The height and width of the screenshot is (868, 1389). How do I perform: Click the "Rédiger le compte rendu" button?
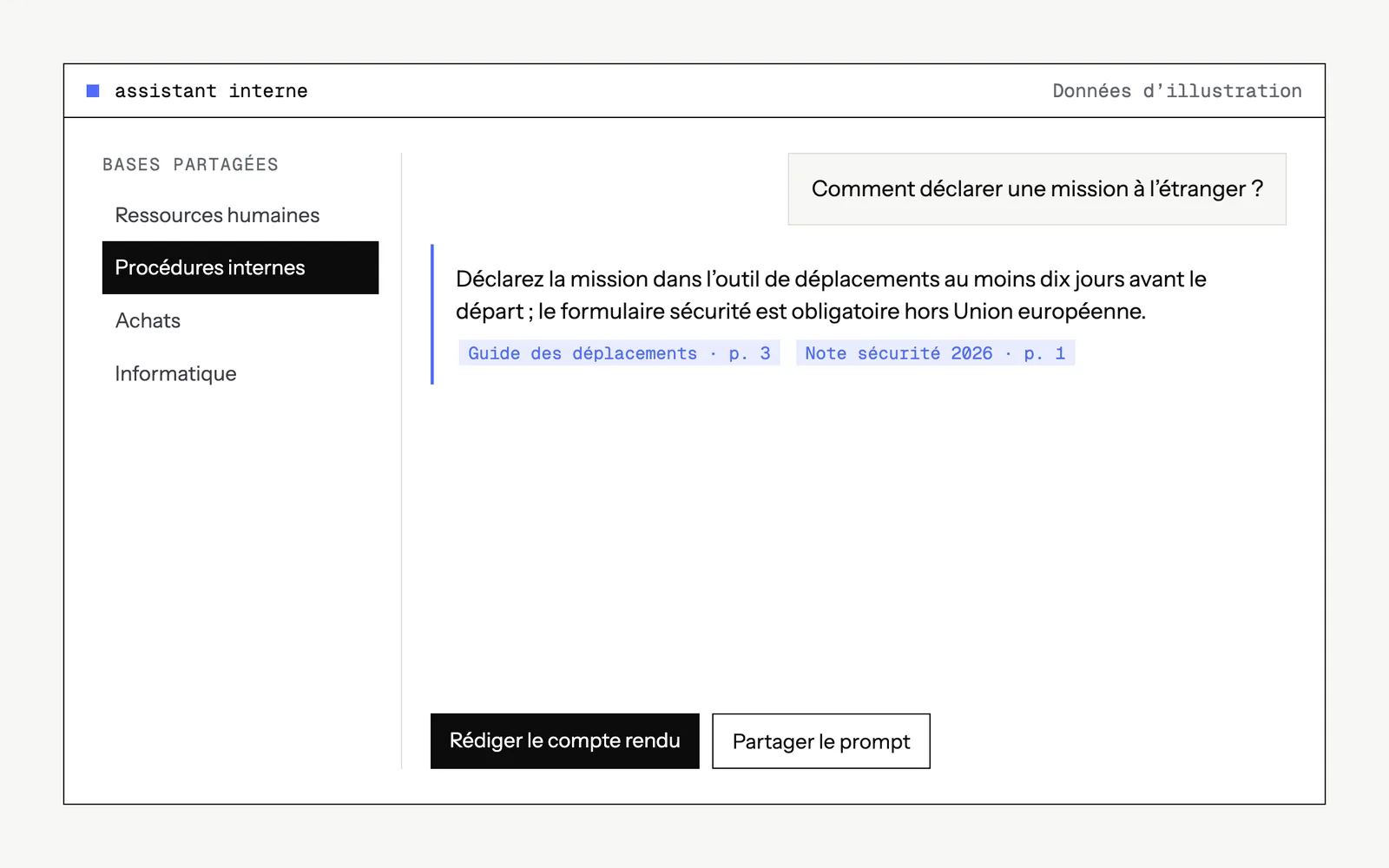565,741
